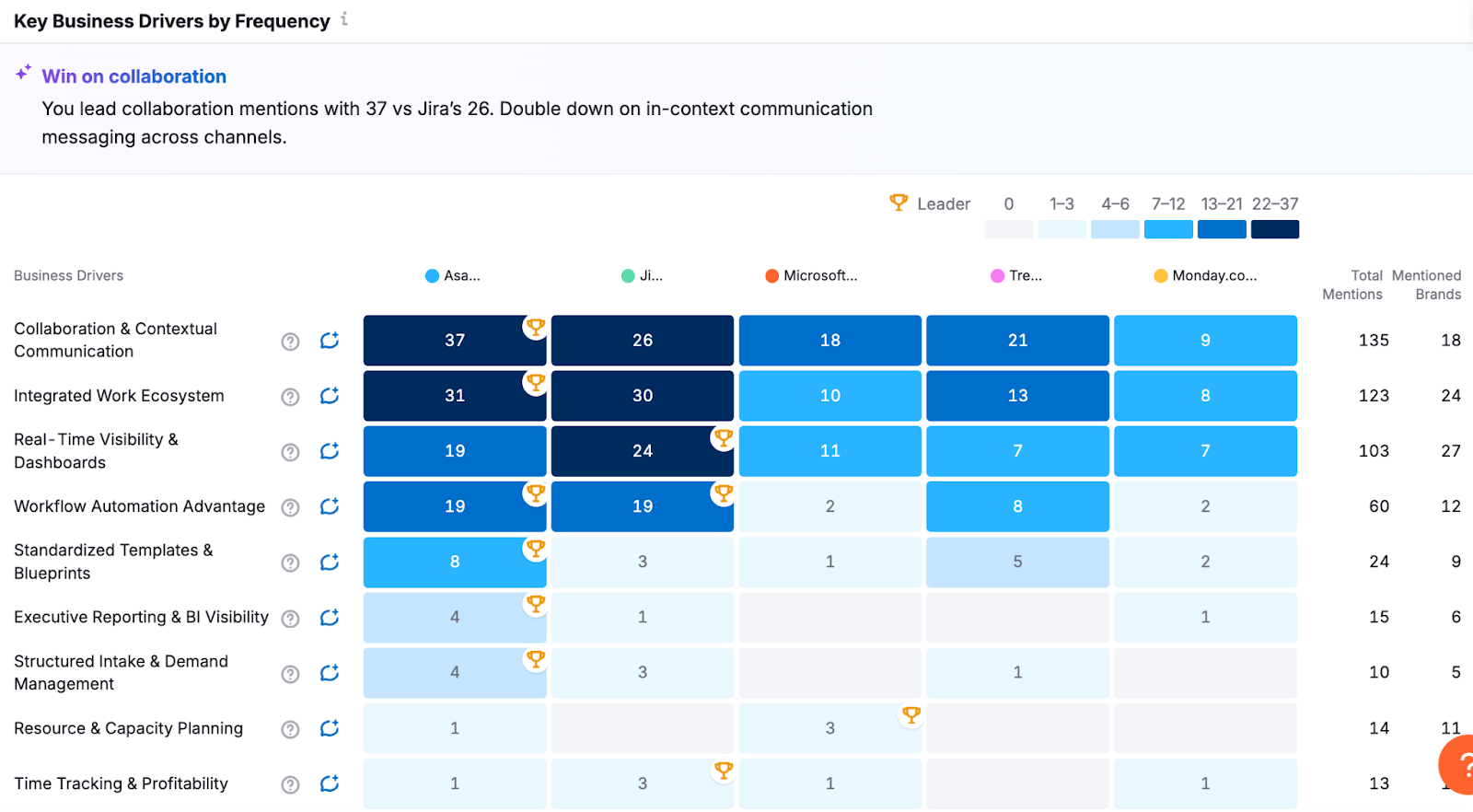Click the refresh icon for Integrated Work Ecosystem
The width and height of the screenshot is (1473, 812).
click(329, 396)
